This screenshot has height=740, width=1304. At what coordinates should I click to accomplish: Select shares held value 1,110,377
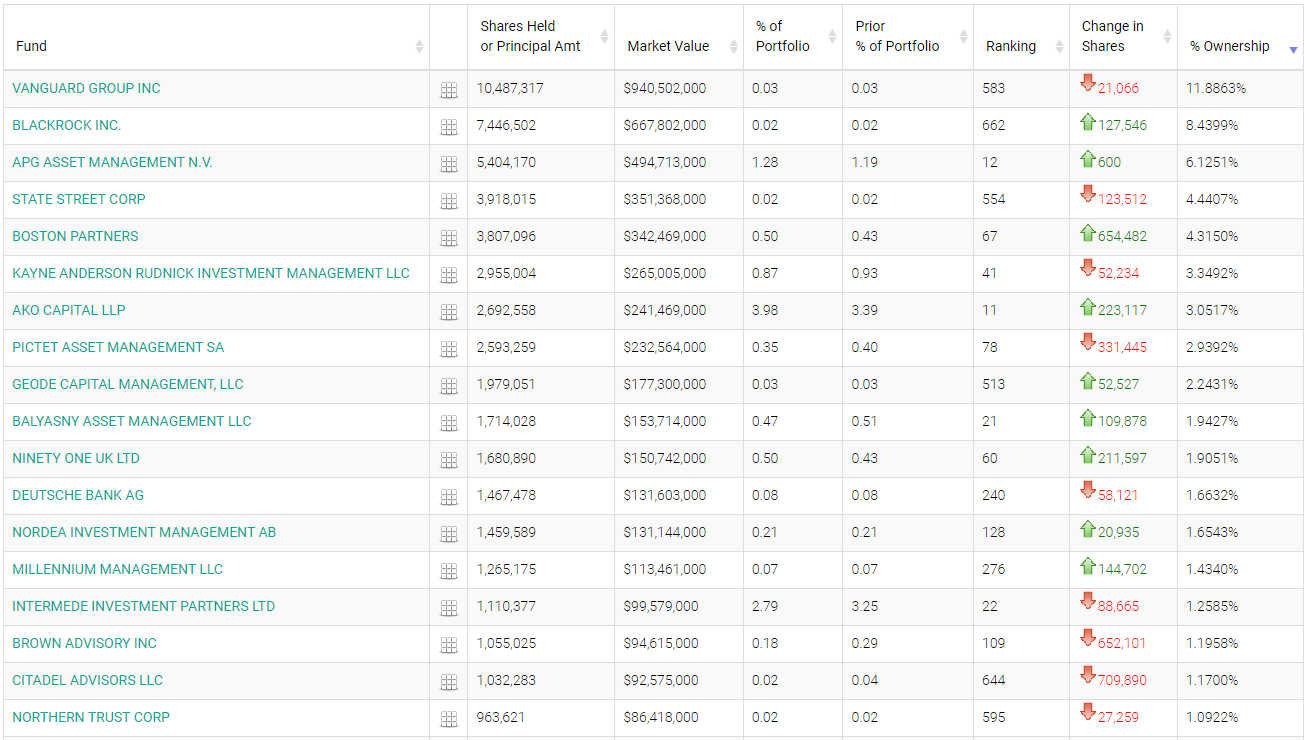click(x=506, y=606)
